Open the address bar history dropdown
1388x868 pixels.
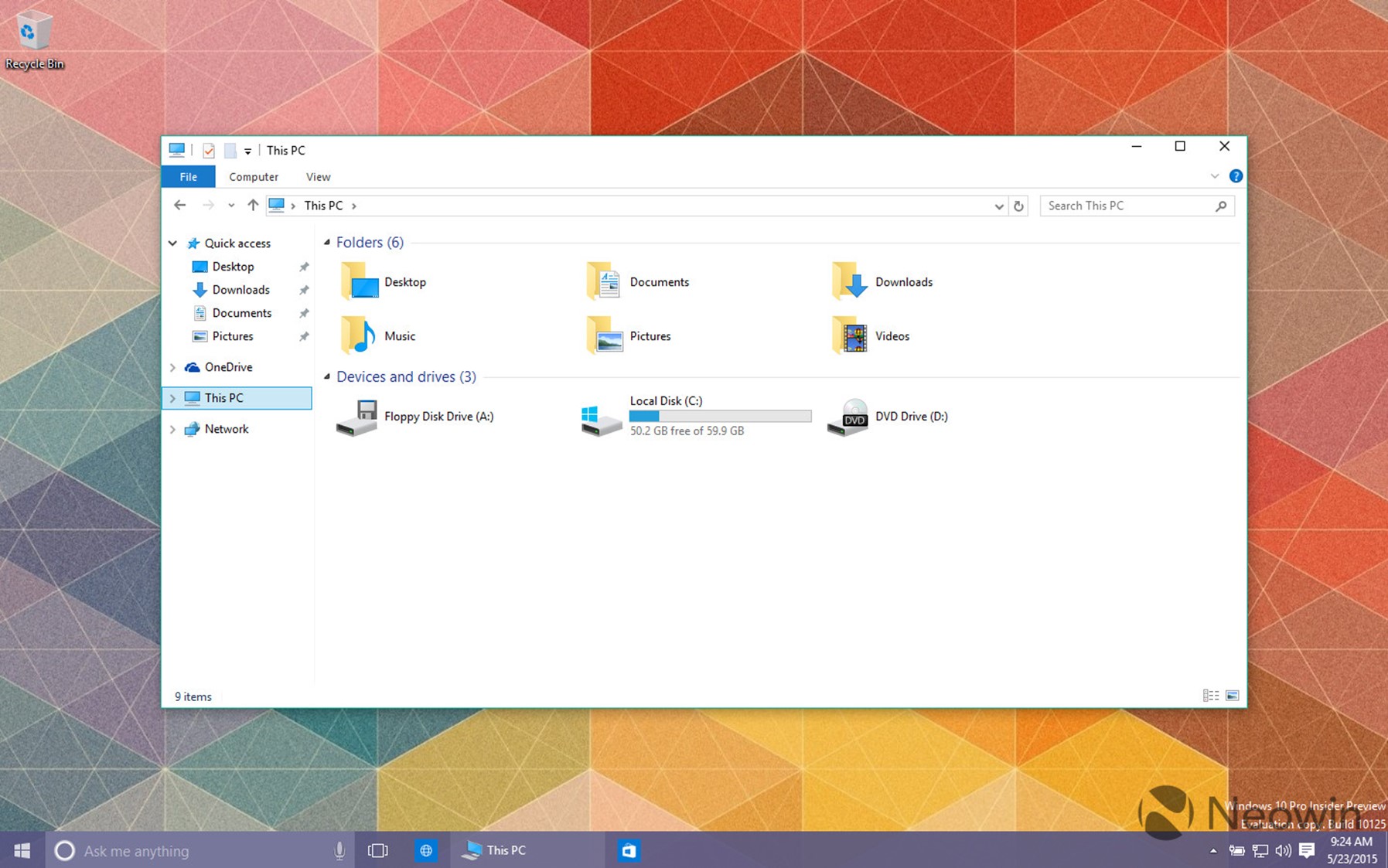(x=998, y=206)
